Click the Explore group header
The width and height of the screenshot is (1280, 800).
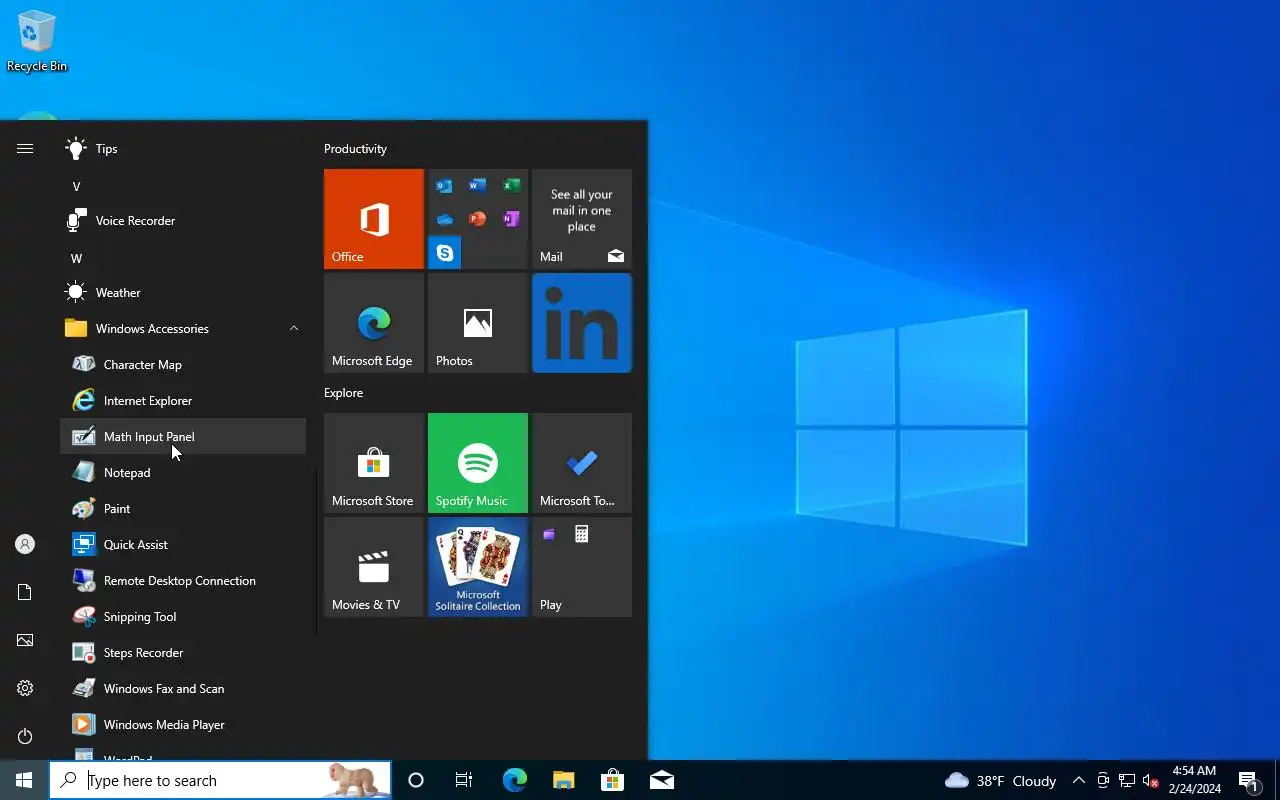click(343, 393)
